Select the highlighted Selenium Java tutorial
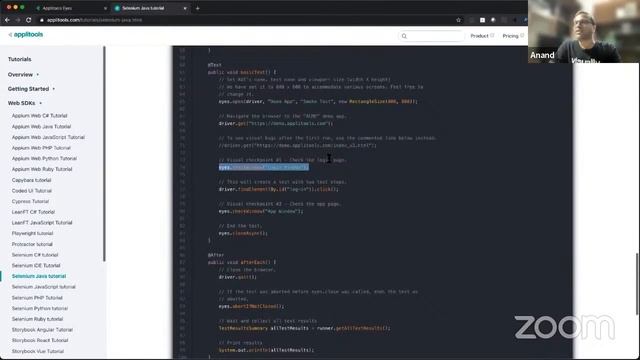Screen dimensions: 640x360 coord(39,276)
